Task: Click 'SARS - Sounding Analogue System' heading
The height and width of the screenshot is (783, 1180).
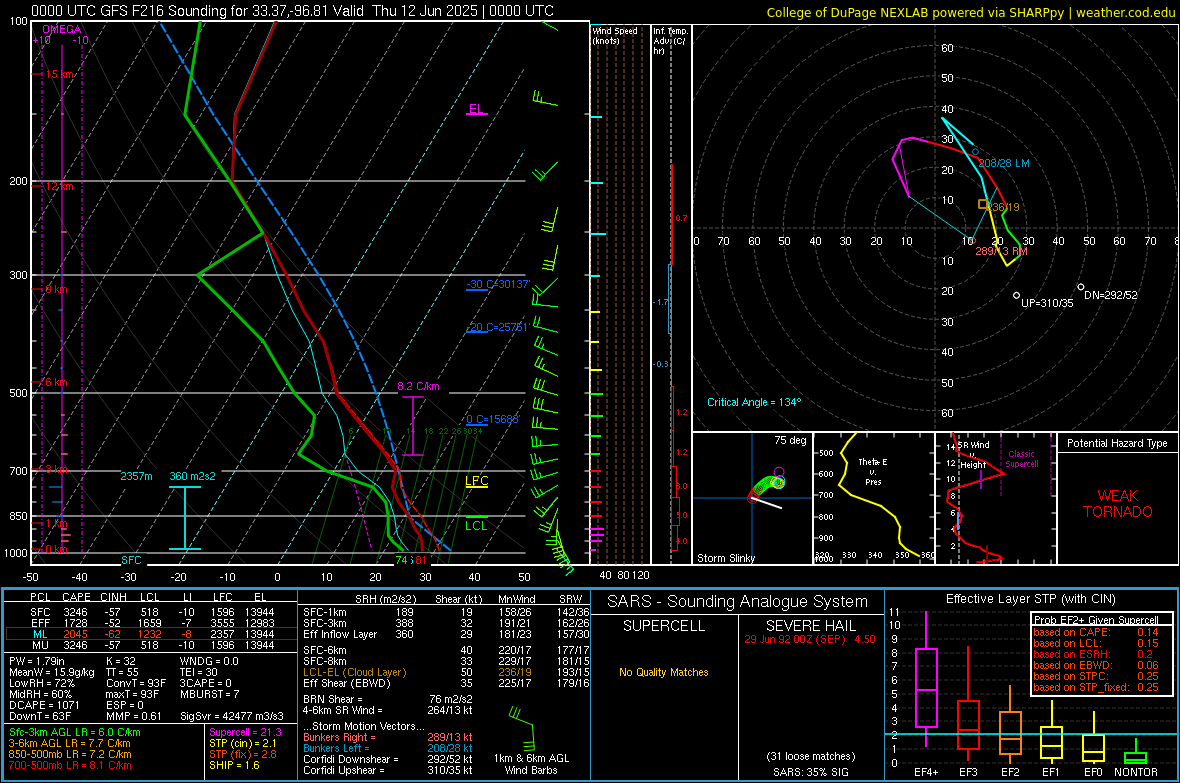Action: pyautogui.click(x=738, y=602)
